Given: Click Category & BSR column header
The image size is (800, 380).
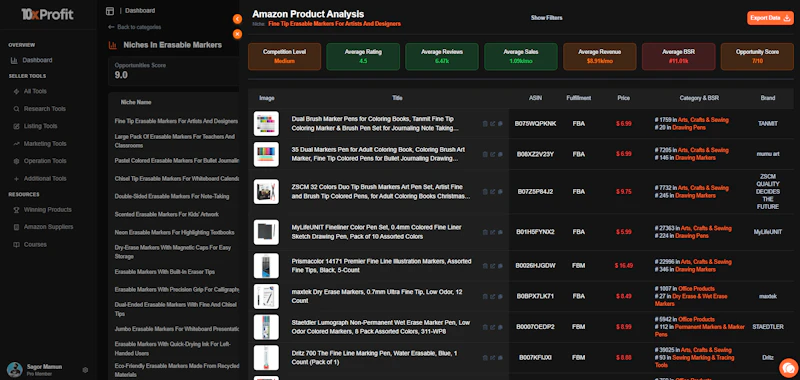Looking at the screenshot, I should (698, 98).
